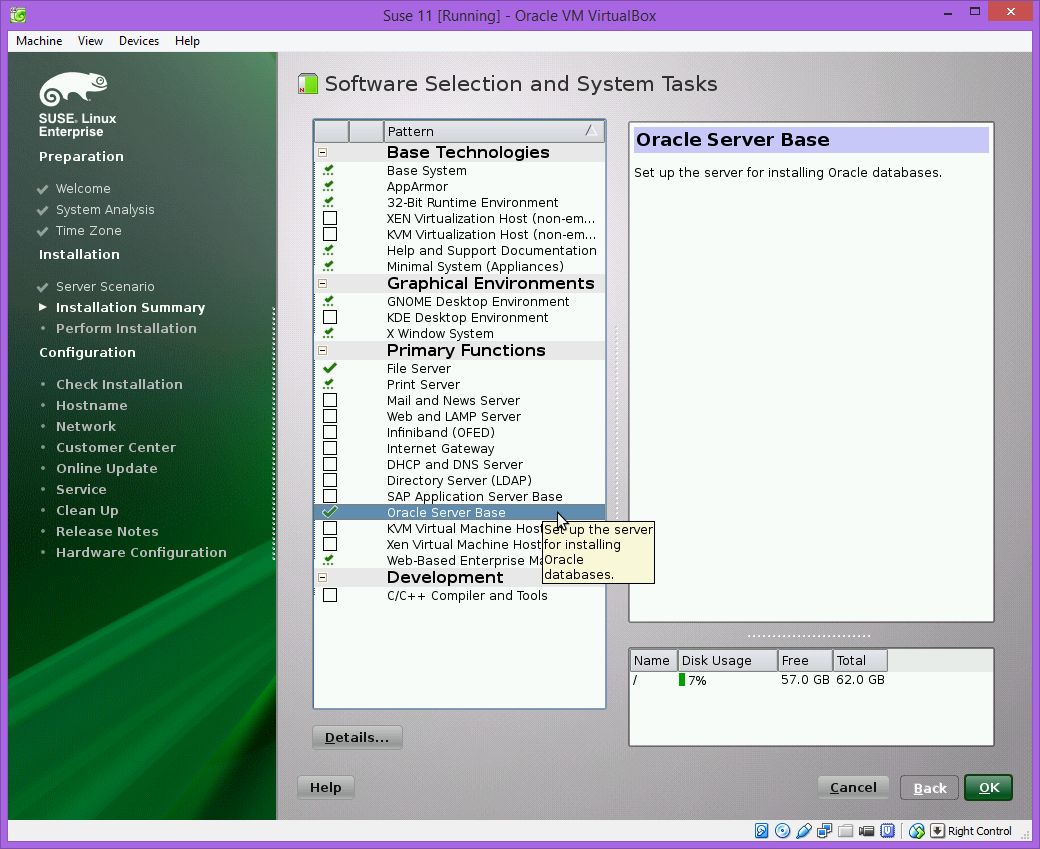This screenshot has width=1040, height=849.
Task: Click the video capture camera icon
Action: point(866,830)
